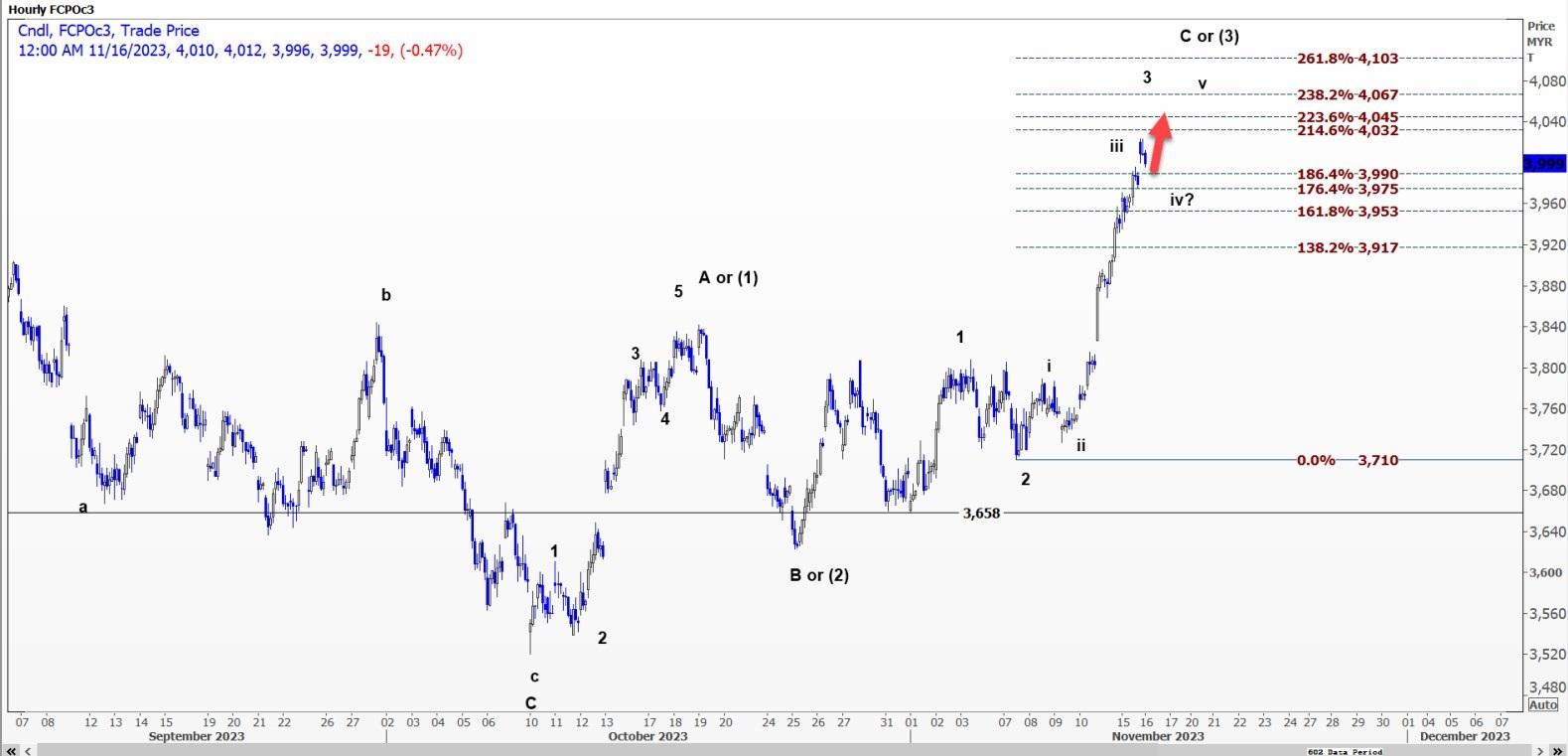Step chart back with single left arrow
This screenshot has width=1568, height=756.
[x=27, y=750]
